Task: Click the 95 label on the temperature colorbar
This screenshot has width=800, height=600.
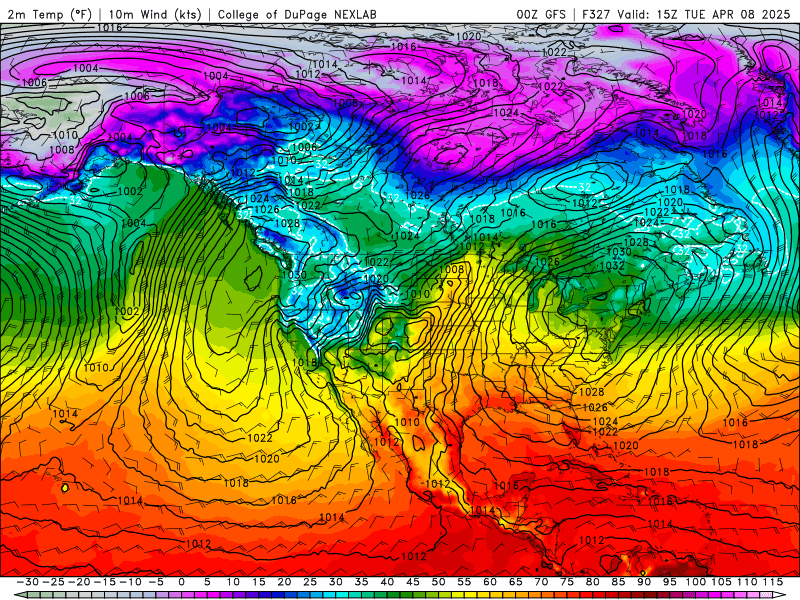Action: pos(669,582)
